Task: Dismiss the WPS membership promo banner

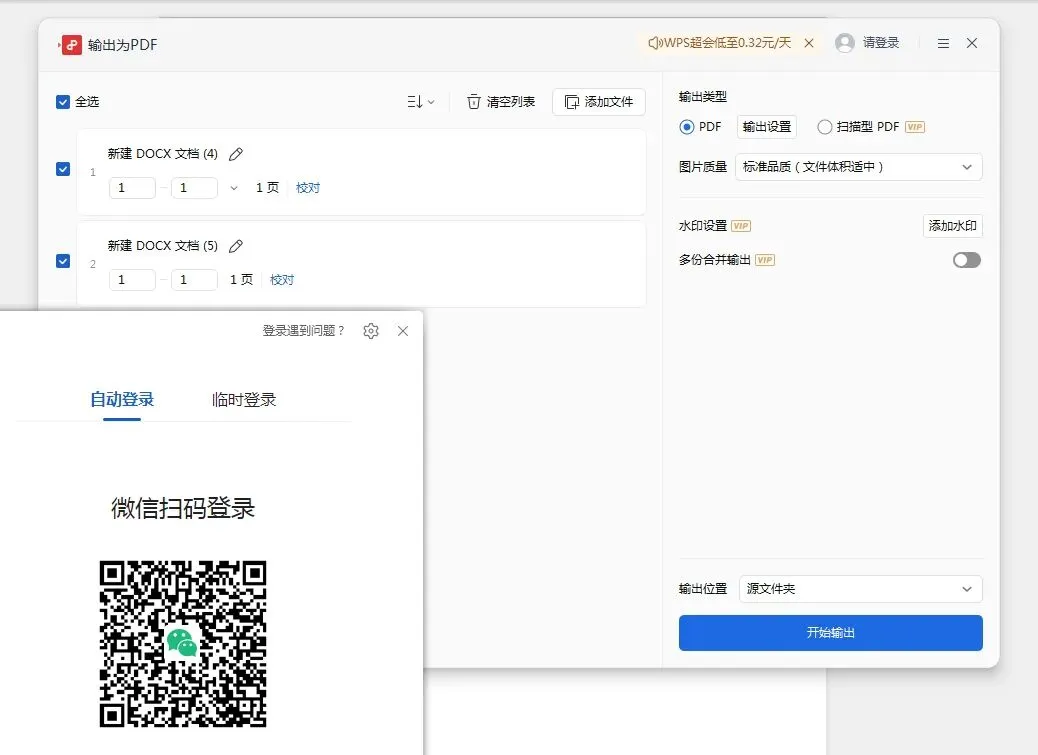Action: pos(809,43)
